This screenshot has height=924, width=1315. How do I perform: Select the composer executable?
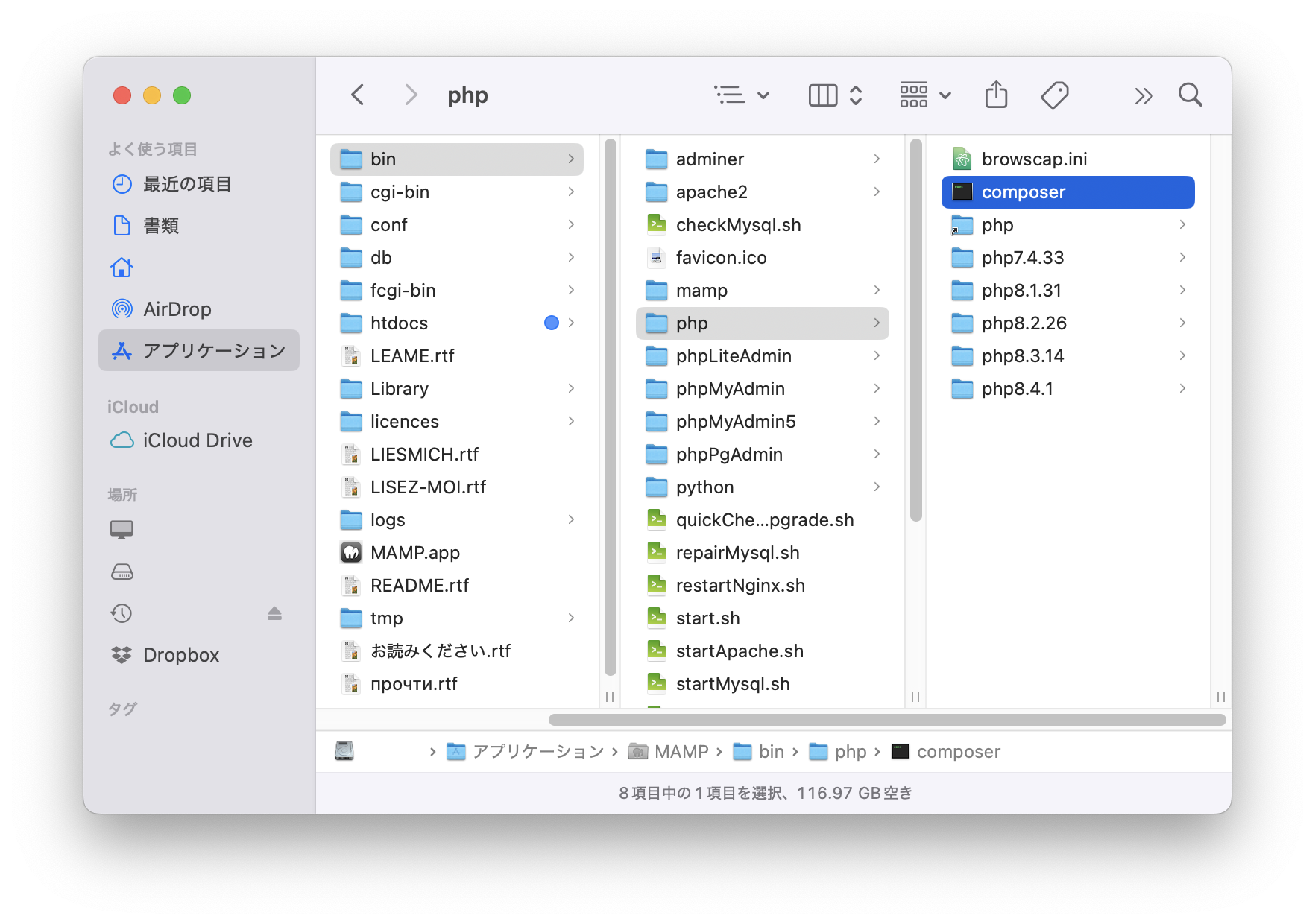pos(1068,192)
